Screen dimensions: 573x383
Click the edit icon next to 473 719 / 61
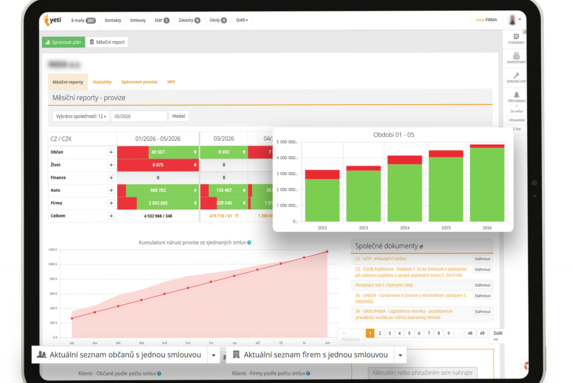coord(236,216)
